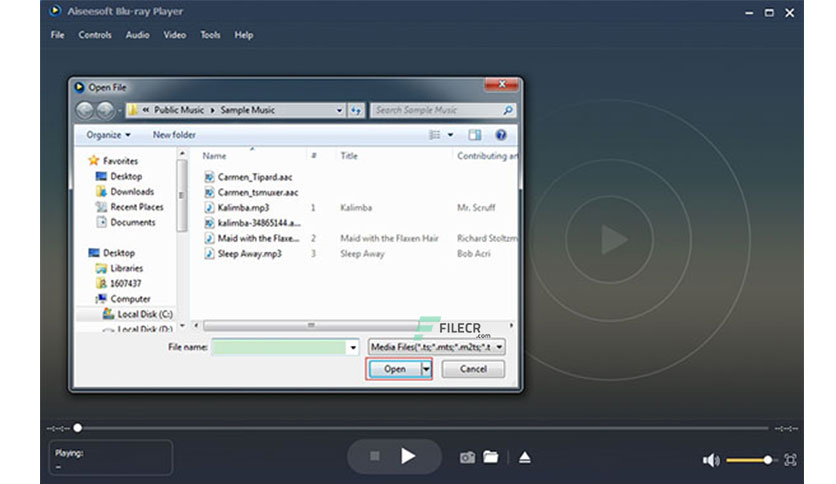
Task: Change view with the view icon
Action: click(435, 135)
